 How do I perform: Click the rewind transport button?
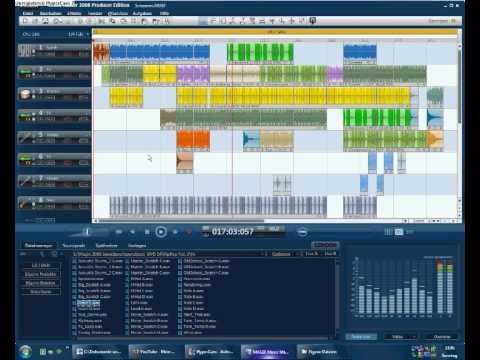(133, 232)
